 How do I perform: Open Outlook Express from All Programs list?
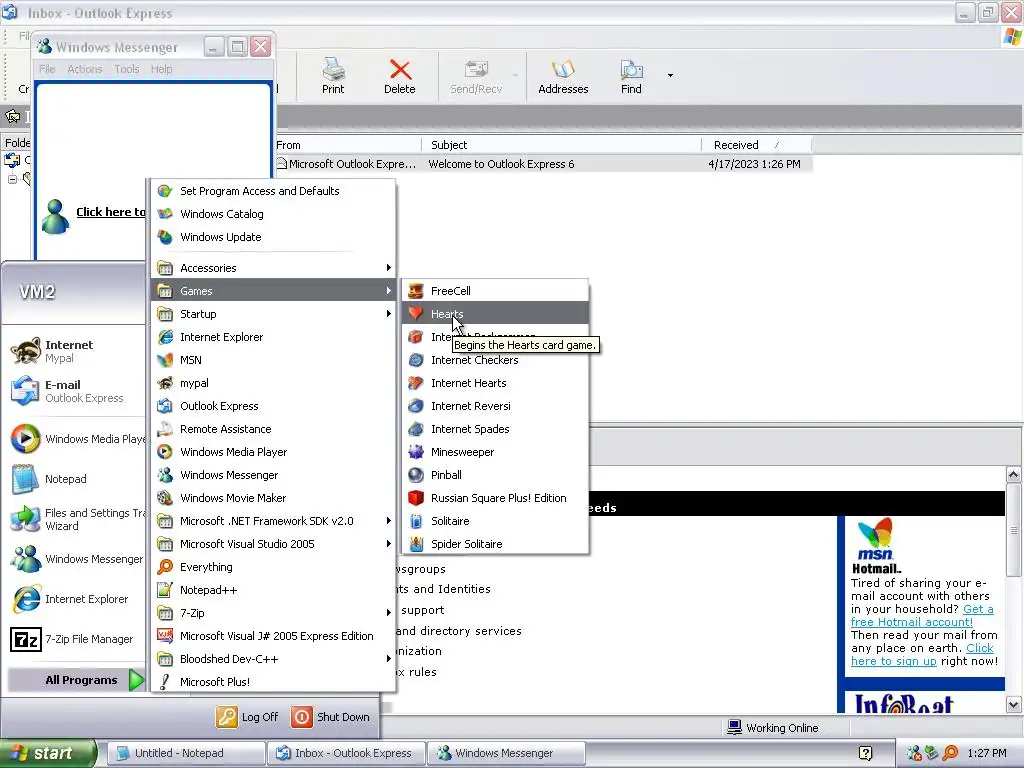pos(273,406)
